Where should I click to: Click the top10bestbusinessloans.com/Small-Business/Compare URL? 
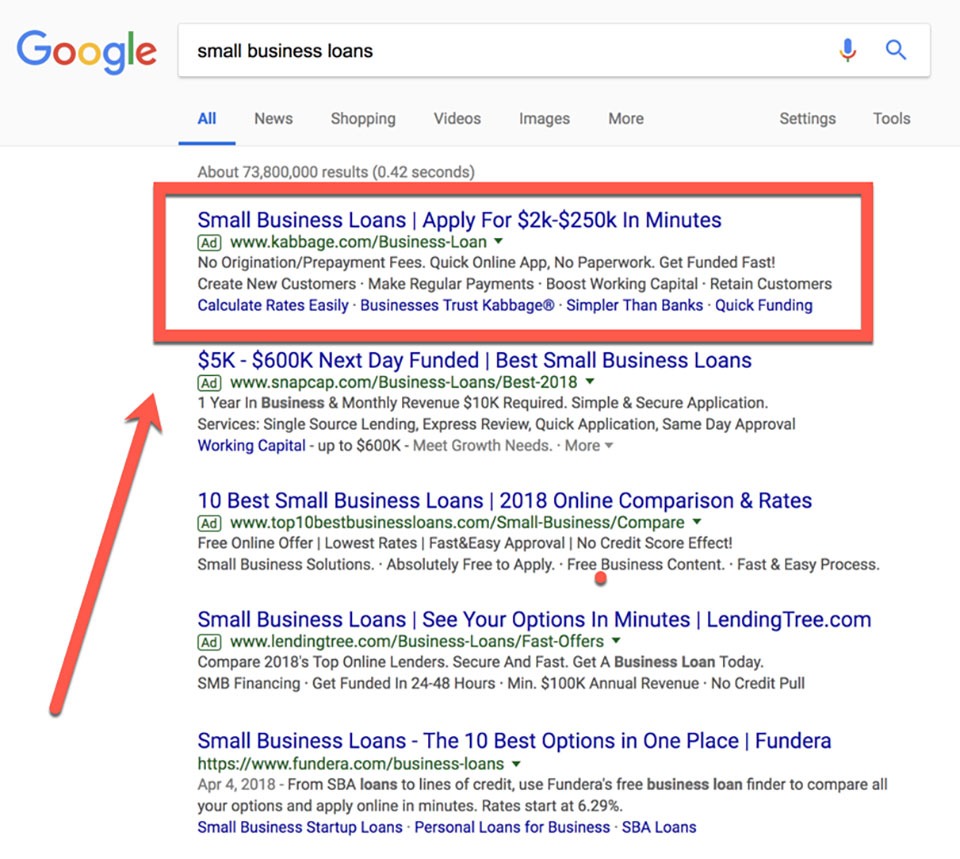tap(457, 522)
